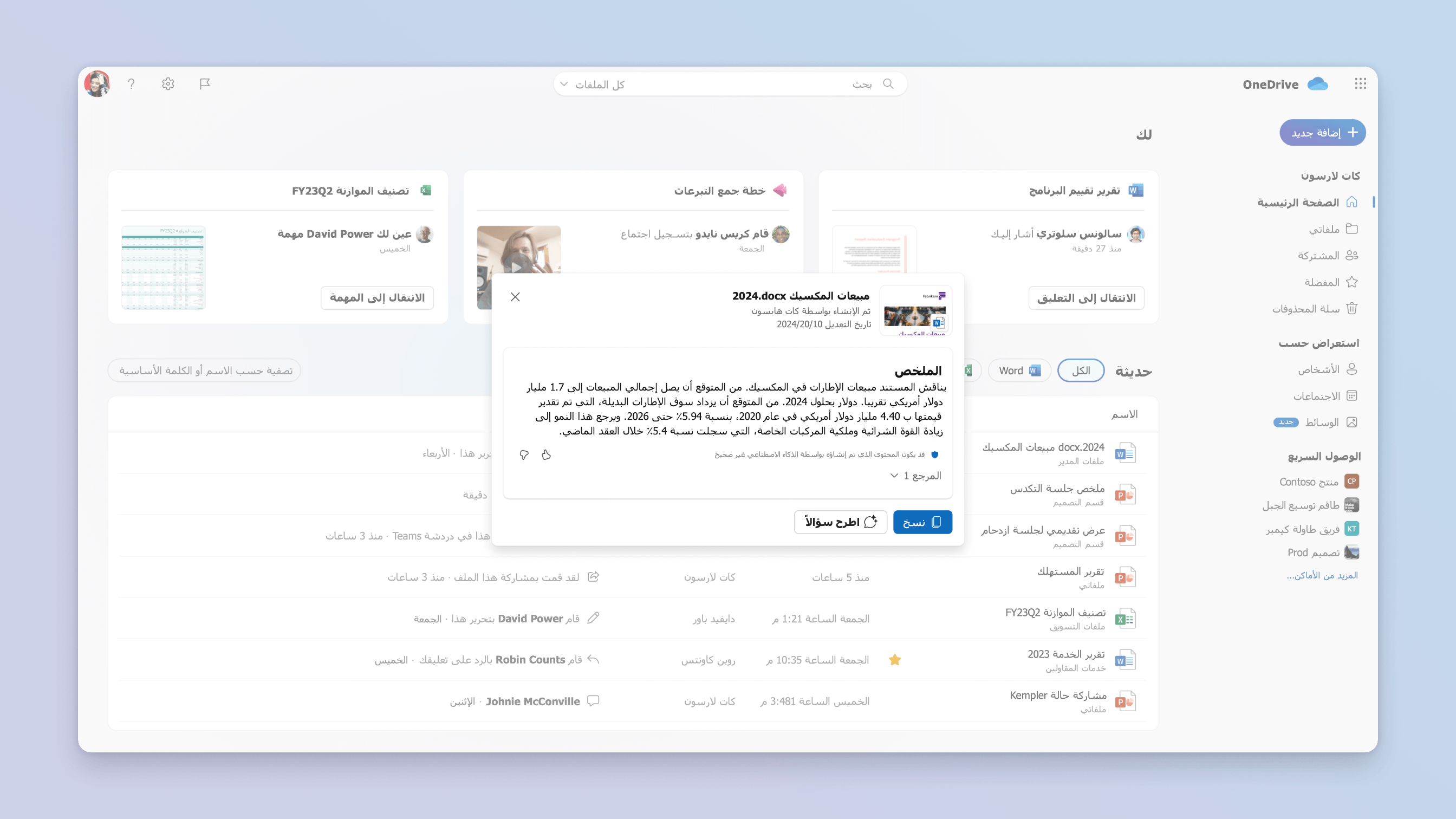Open the settings gear icon
This screenshot has height=819, width=1456.
pyautogui.click(x=168, y=84)
